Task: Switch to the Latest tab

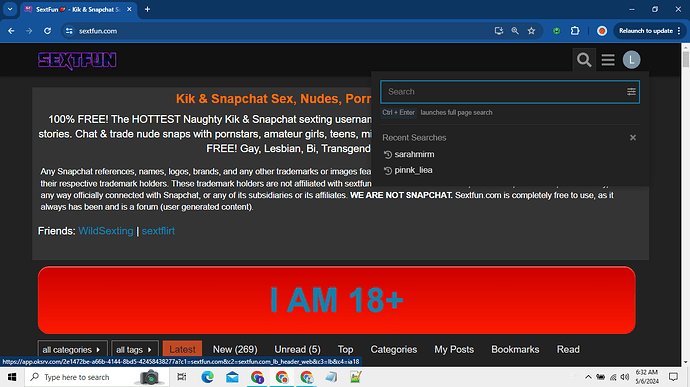Action: 182,350
